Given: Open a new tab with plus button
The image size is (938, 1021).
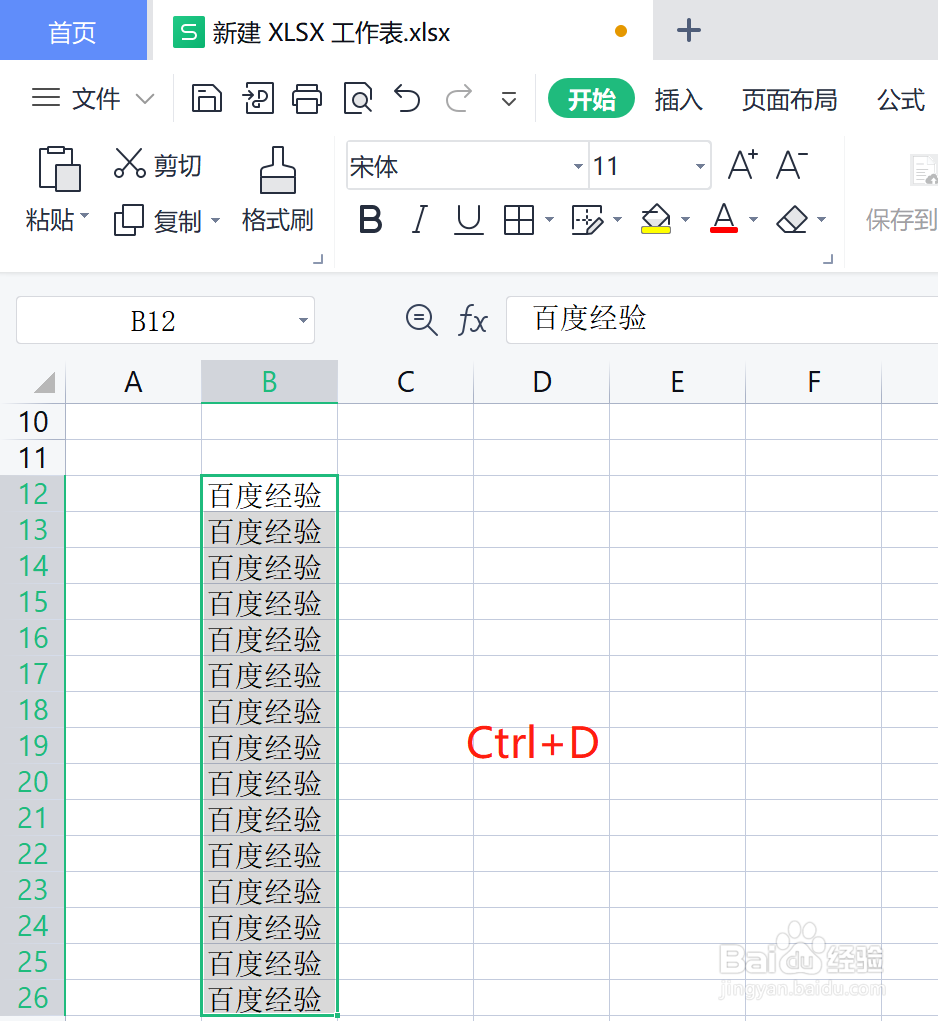Looking at the screenshot, I should pyautogui.click(x=689, y=30).
